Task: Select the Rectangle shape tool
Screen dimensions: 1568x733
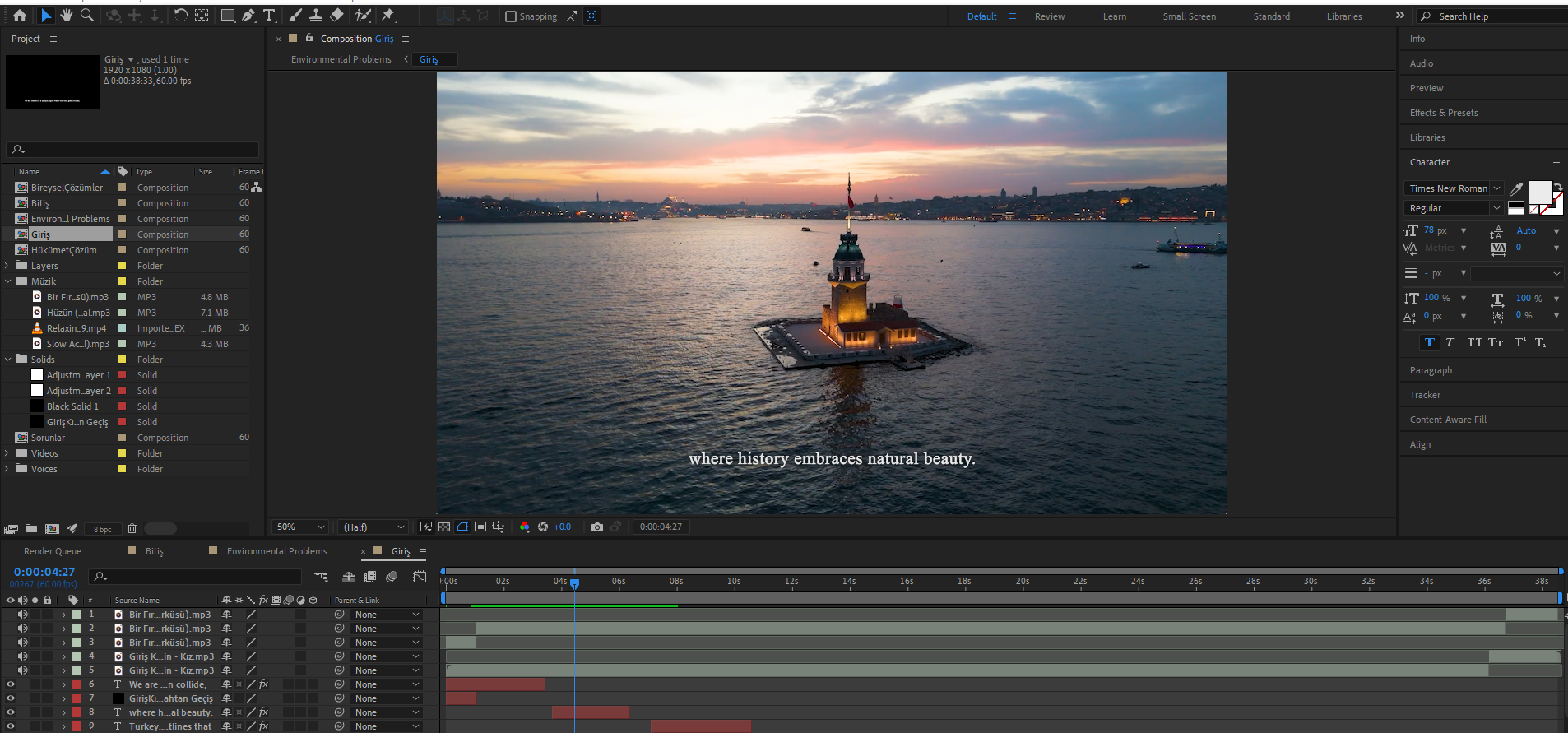Action: 228,16
